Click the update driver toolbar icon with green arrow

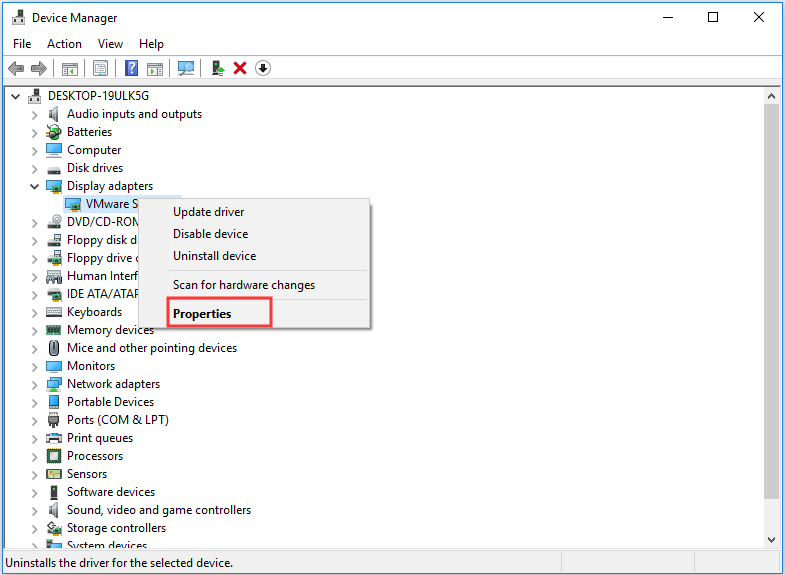pos(217,68)
